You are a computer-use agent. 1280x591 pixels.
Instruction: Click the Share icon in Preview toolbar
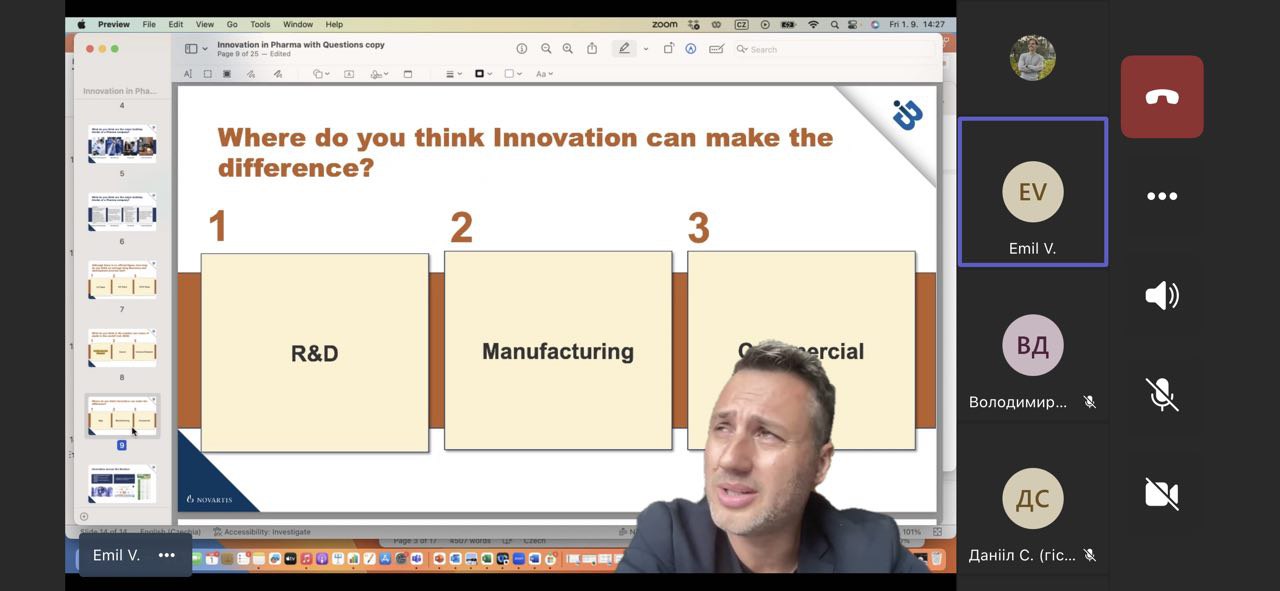tap(592, 49)
